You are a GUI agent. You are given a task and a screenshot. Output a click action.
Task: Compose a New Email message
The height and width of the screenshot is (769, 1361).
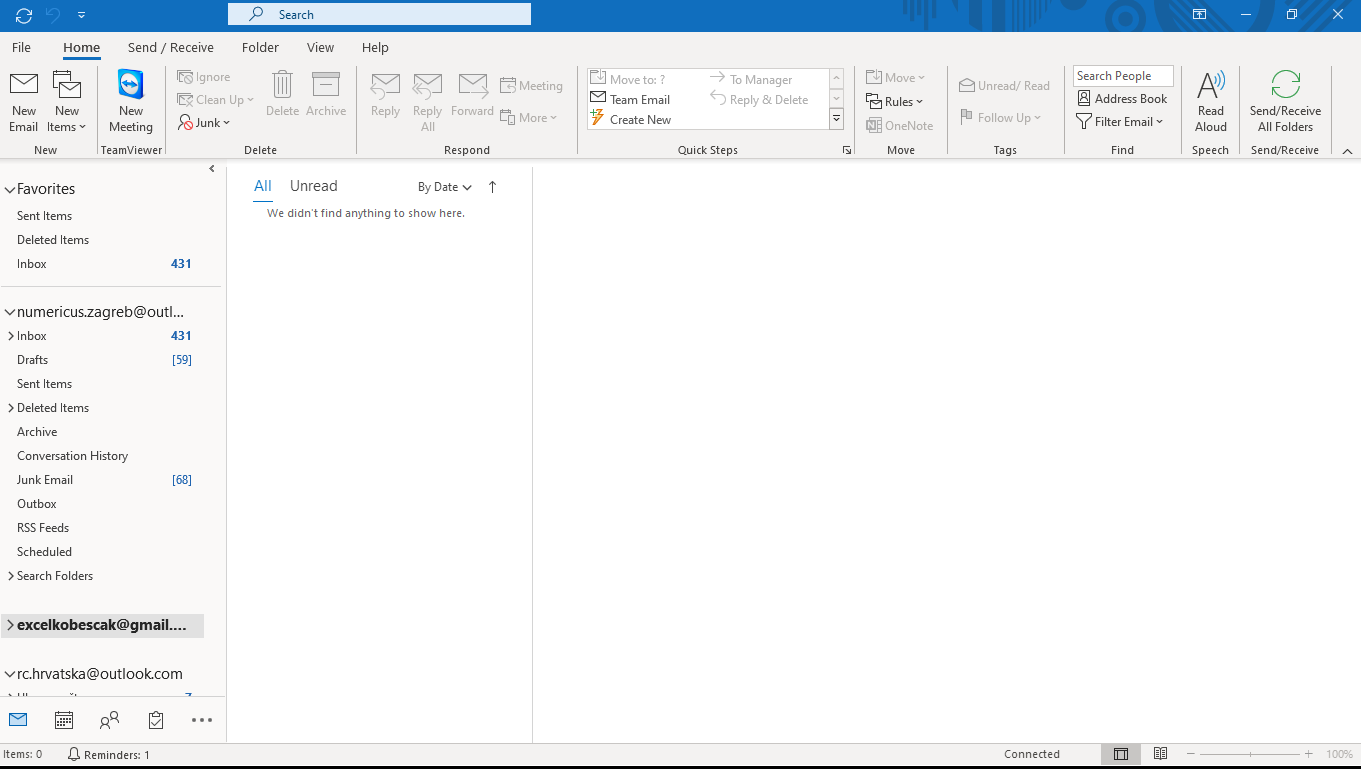point(23,100)
